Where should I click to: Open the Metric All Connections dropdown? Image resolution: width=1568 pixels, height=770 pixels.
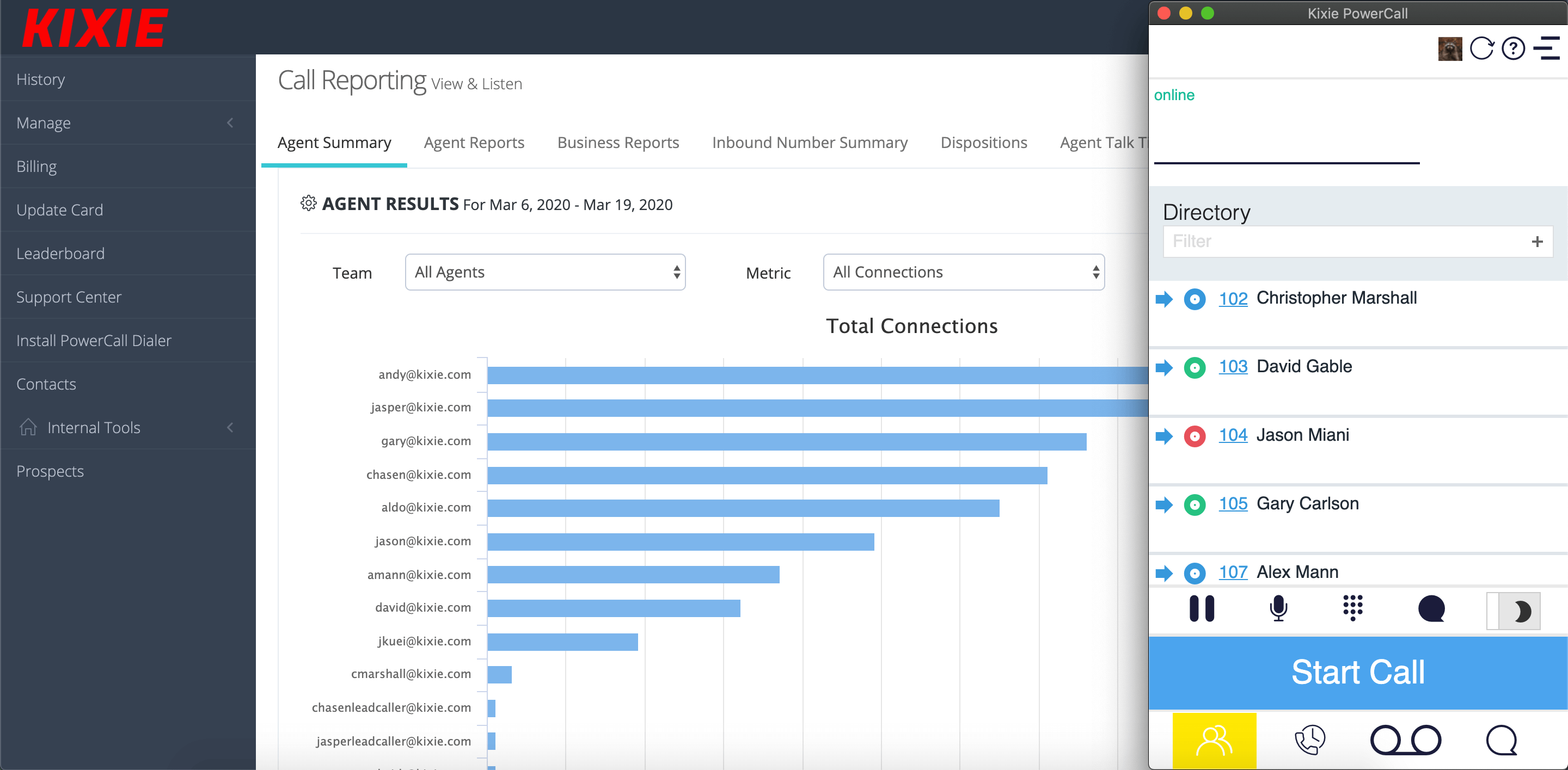[x=964, y=272]
